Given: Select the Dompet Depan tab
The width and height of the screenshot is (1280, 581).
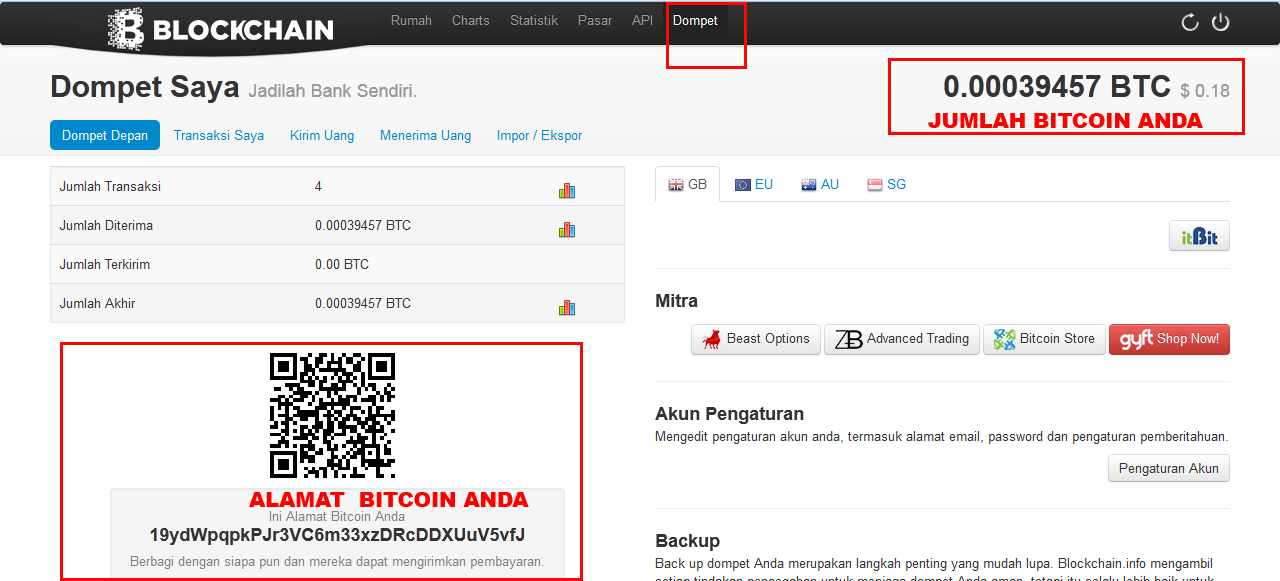Looking at the screenshot, I should pos(105,135).
